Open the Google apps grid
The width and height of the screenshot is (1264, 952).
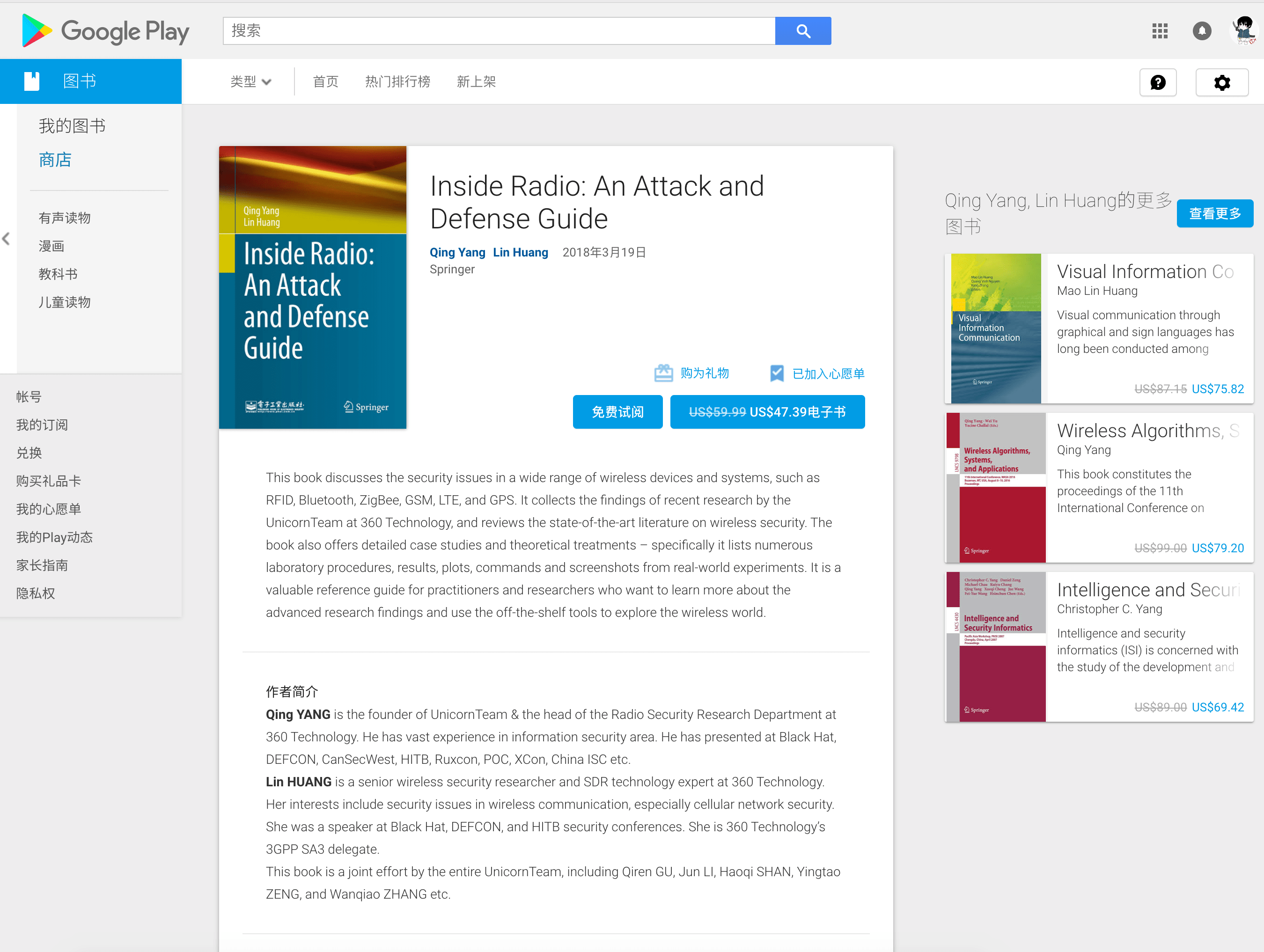pyautogui.click(x=1160, y=31)
